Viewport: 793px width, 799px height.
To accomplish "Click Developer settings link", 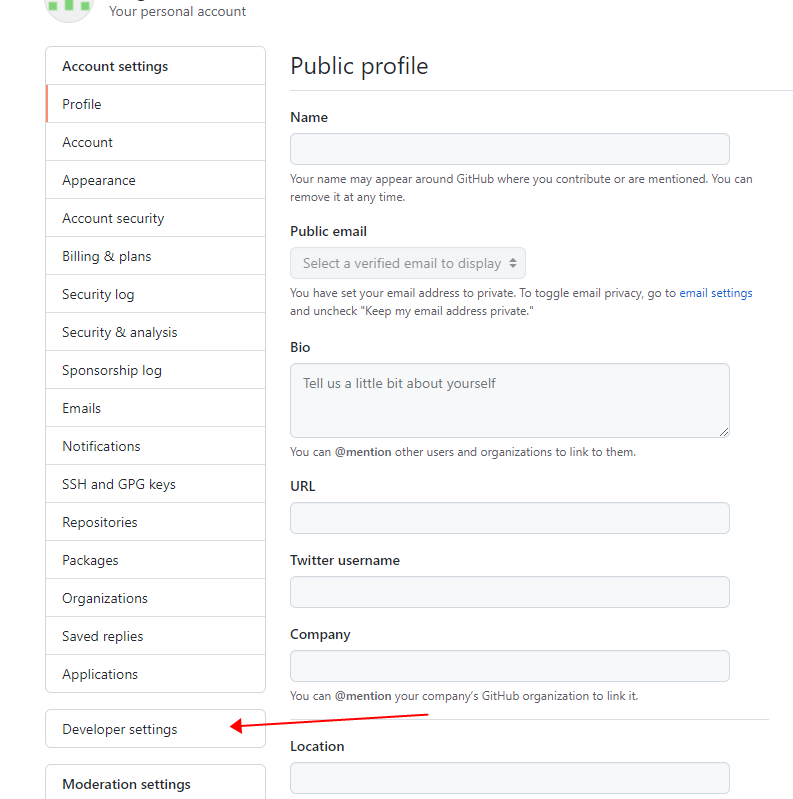I will coord(120,729).
